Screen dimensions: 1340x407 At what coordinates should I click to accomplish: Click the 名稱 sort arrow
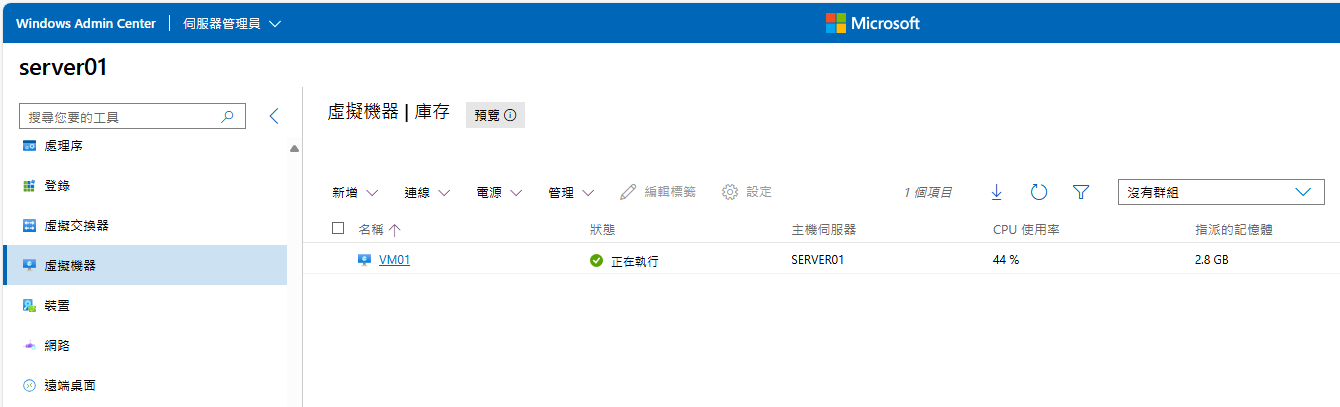pyautogui.click(x=395, y=230)
